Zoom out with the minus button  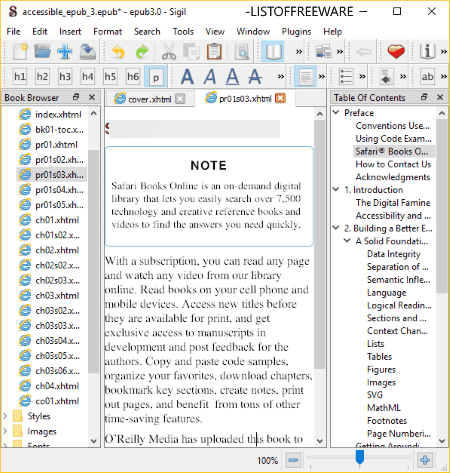(293, 460)
